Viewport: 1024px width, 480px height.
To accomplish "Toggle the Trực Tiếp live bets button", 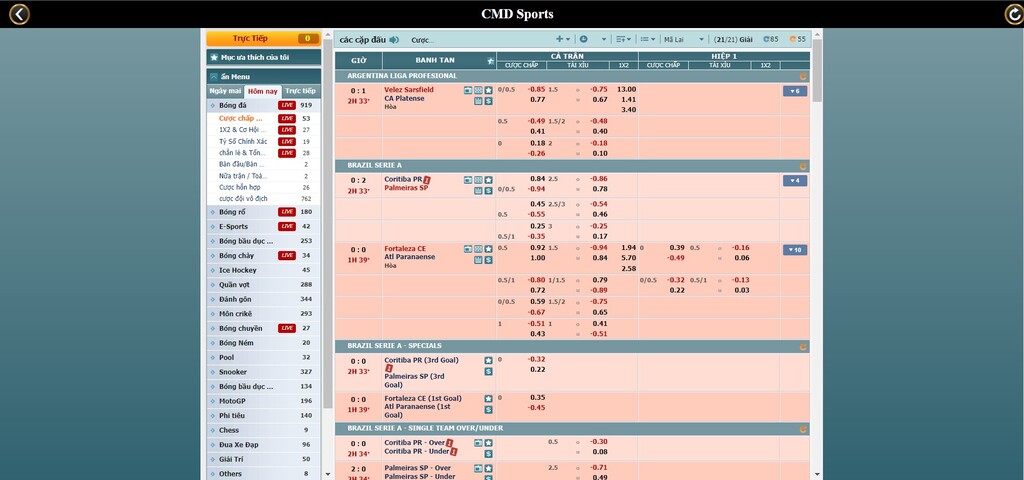I will [263, 38].
